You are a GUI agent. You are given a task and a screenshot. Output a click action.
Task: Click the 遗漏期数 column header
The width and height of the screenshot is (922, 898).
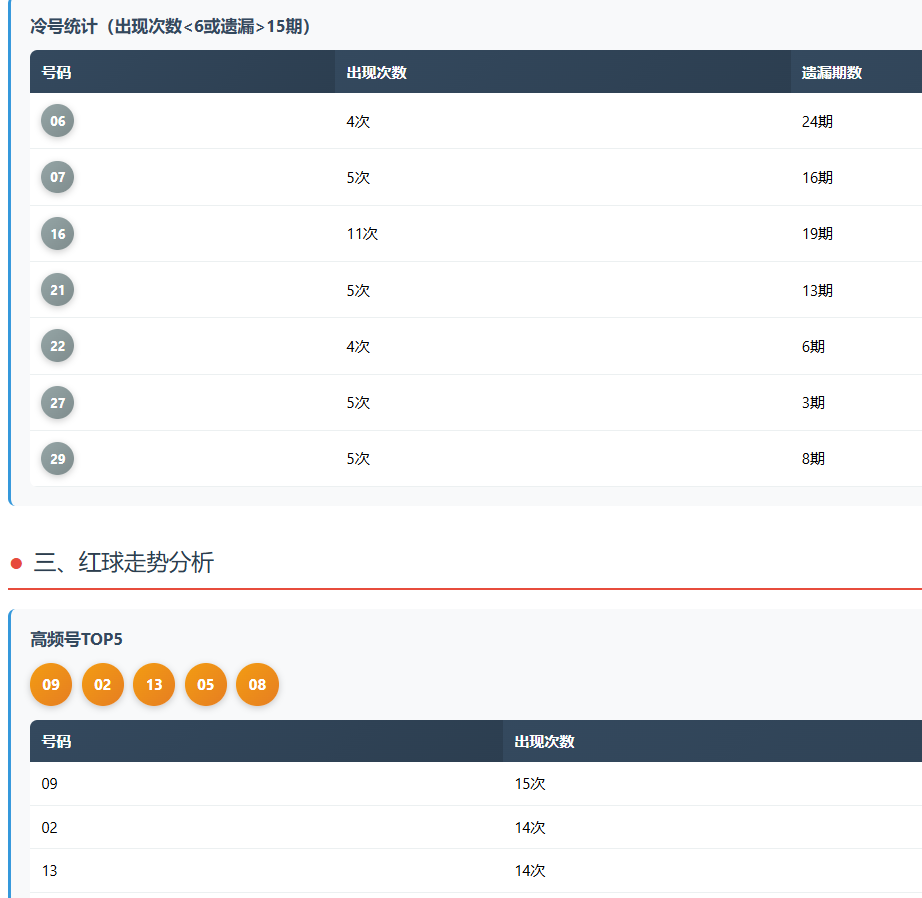click(831, 73)
